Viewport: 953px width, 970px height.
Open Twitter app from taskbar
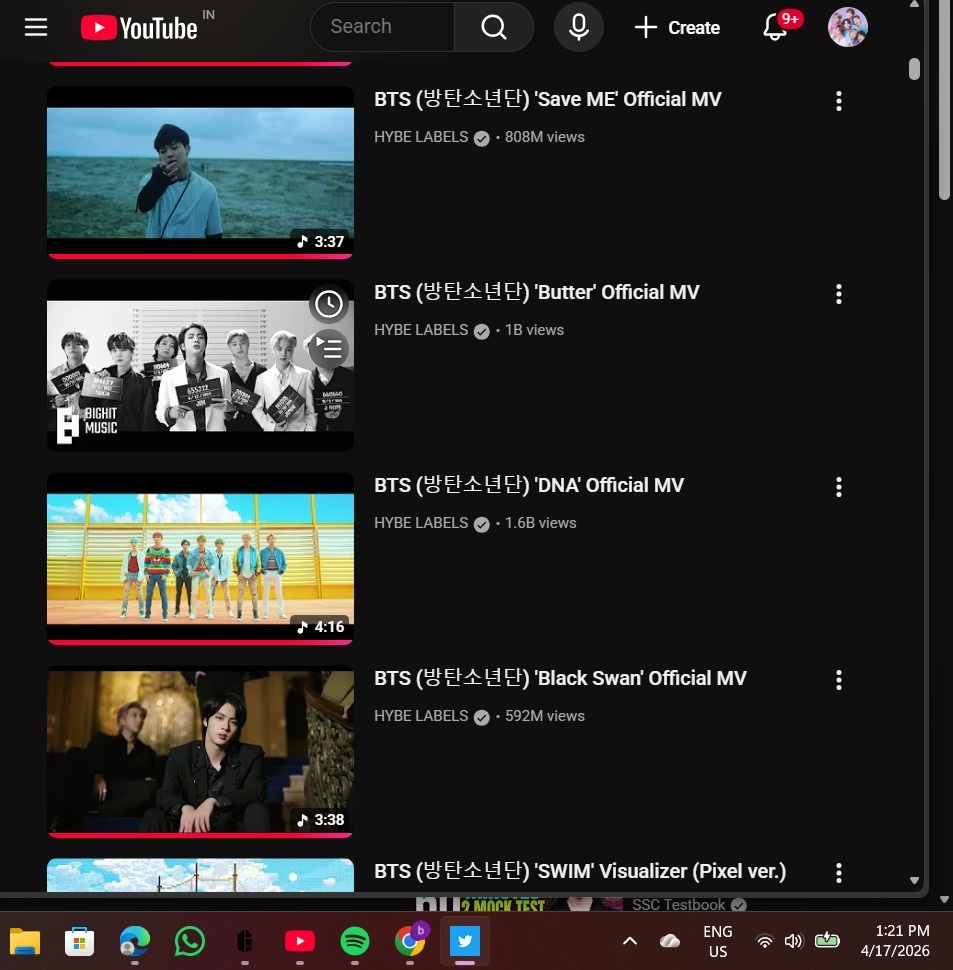(464, 942)
